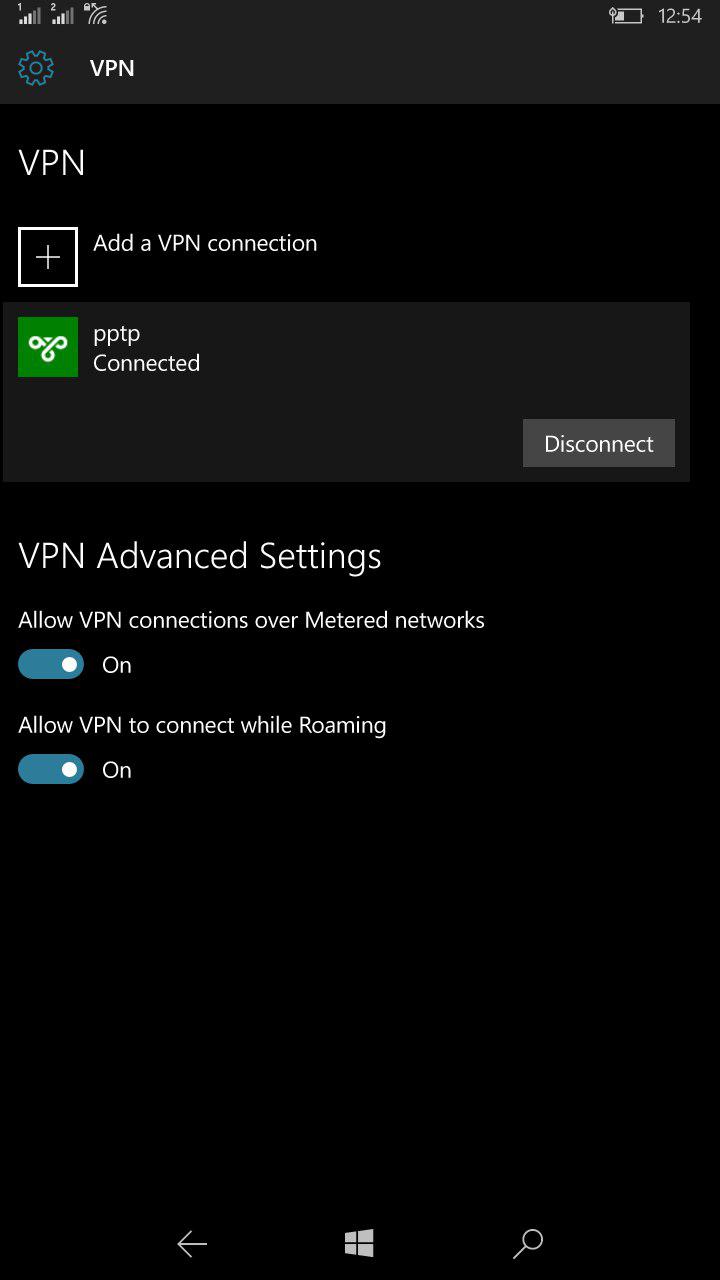Image resolution: width=720 pixels, height=1280 pixels.
Task: Tap the SIM 1 signal strength icon
Action: pyautogui.click(x=29, y=15)
